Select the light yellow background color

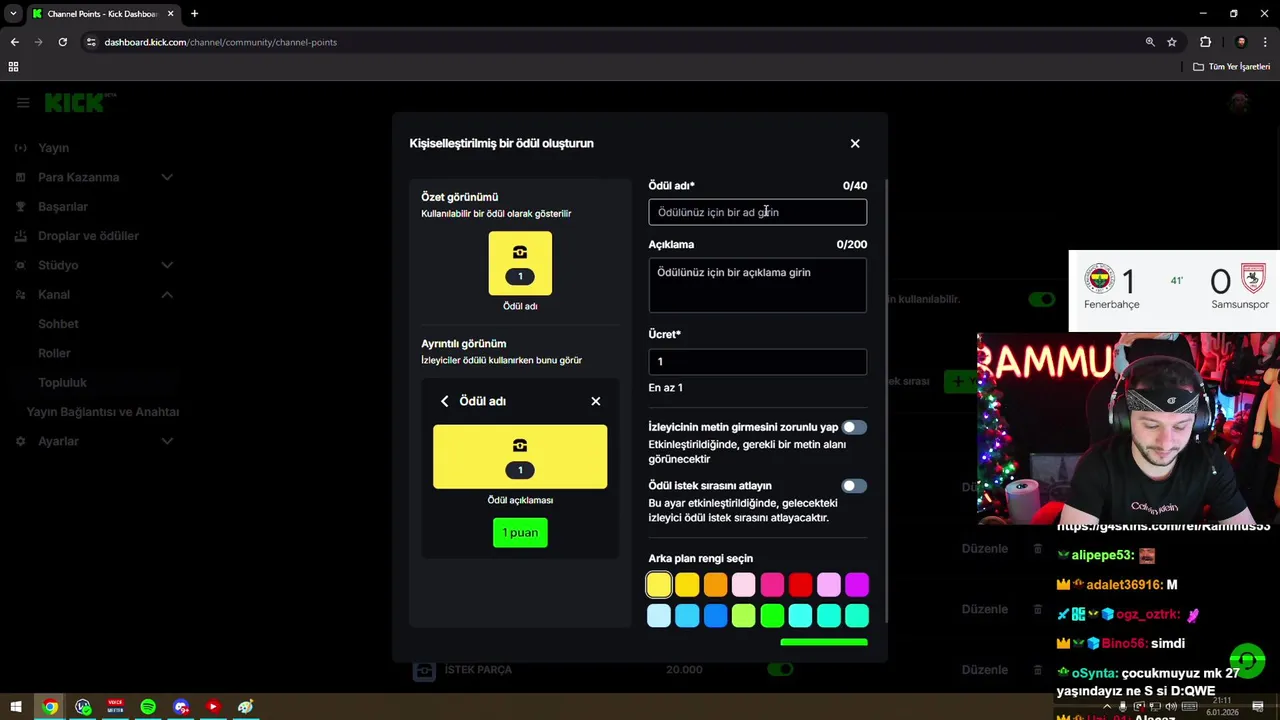tap(659, 584)
